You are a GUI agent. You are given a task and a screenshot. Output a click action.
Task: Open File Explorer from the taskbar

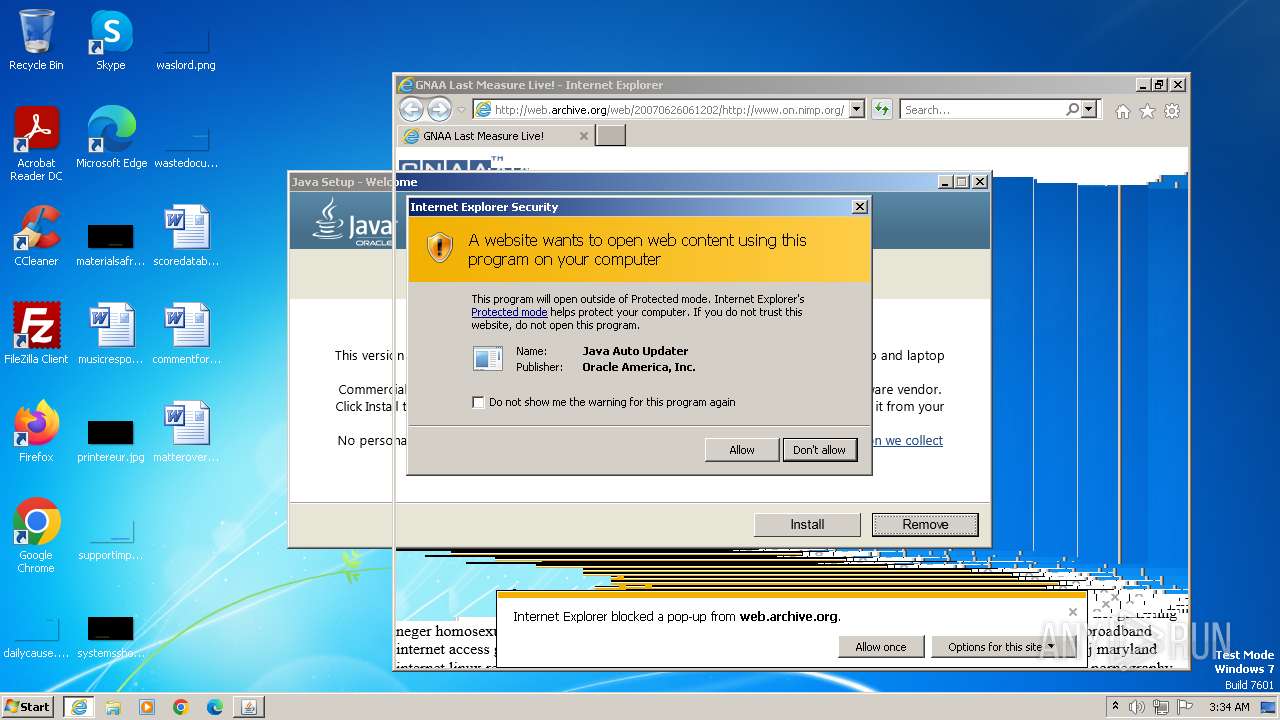[x=113, y=707]
